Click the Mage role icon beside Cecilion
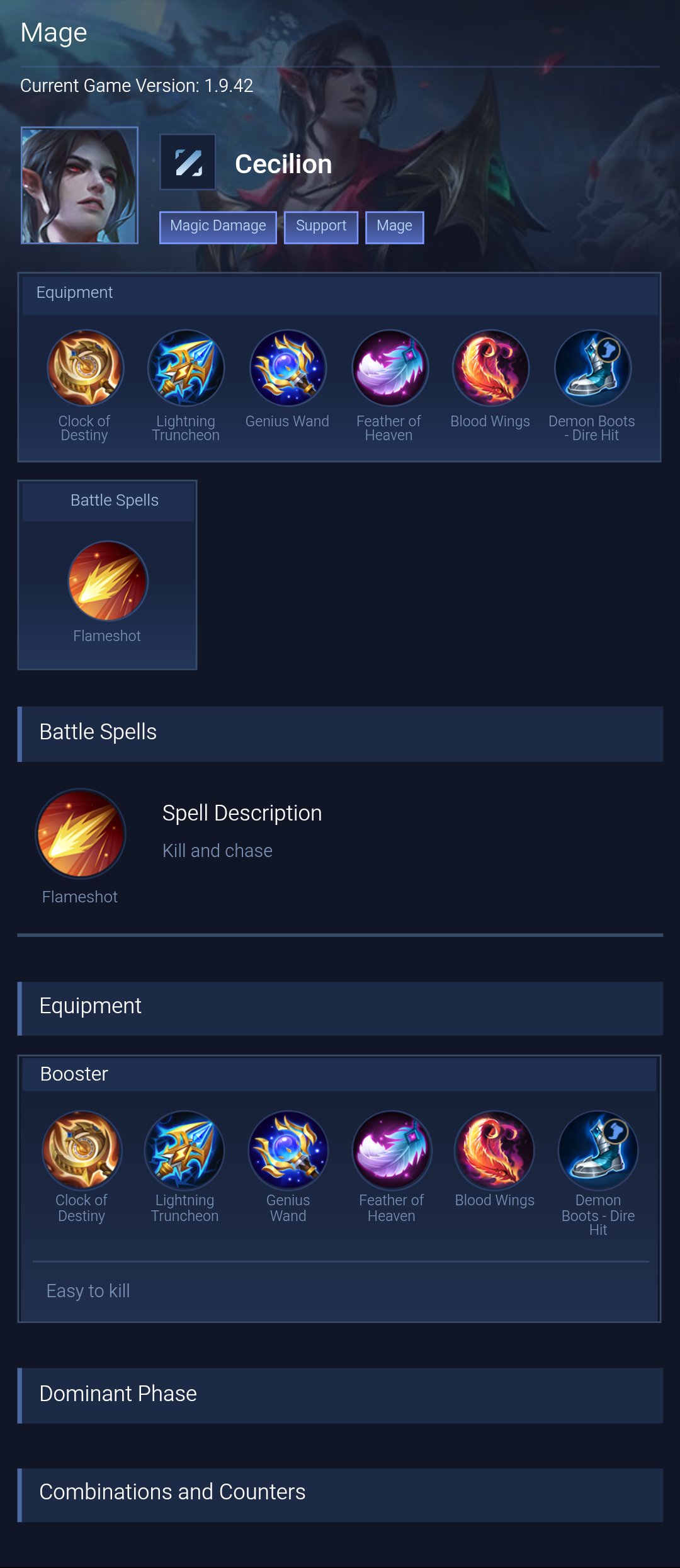The height and width of the screenshot is (1568, 680). 188,162
